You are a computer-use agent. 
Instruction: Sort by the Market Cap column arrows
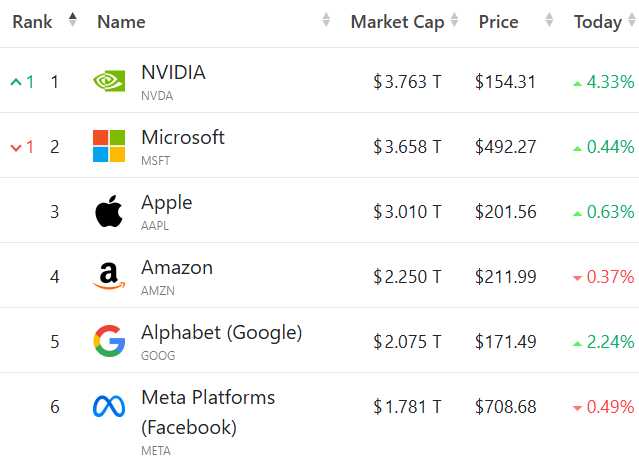454,20
